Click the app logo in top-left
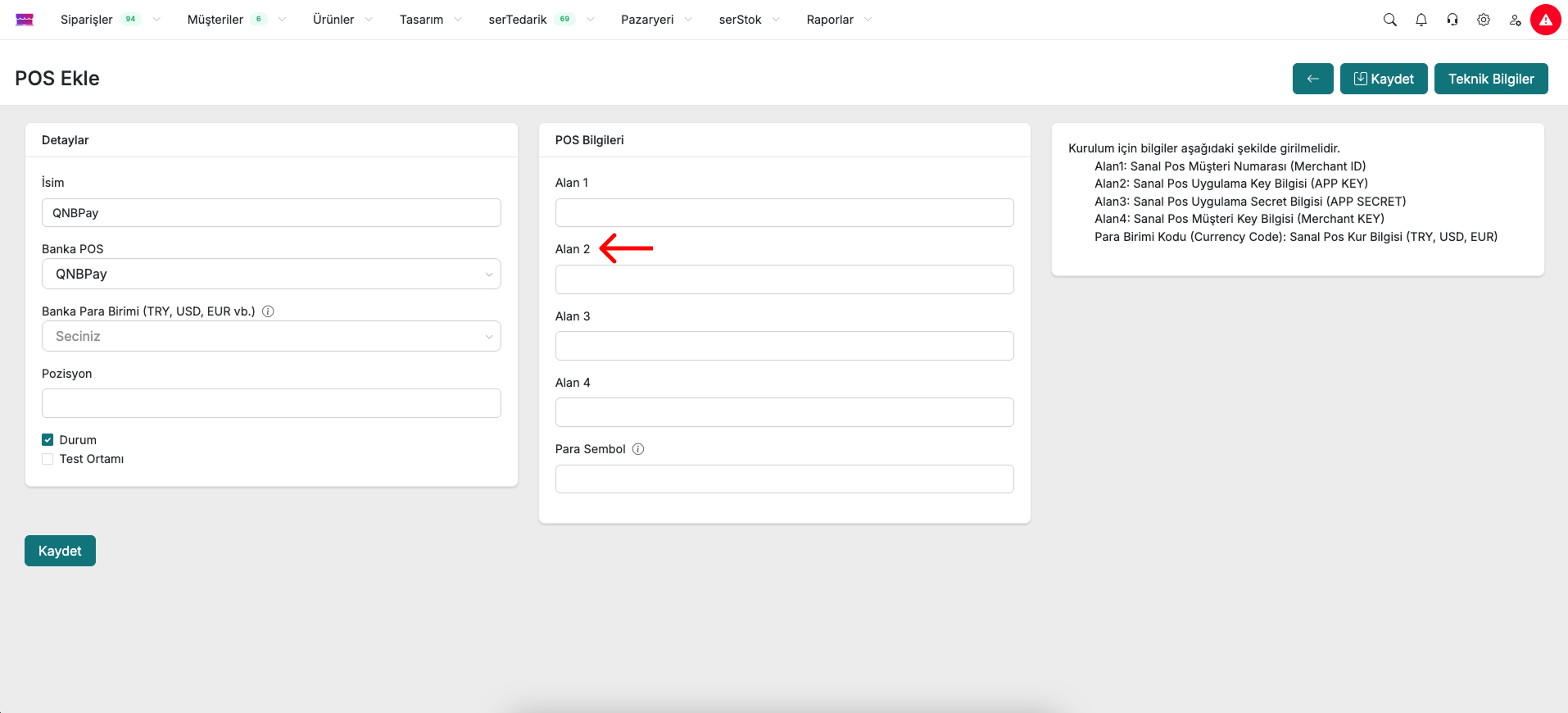The width and height of the screenshot is (1568, 713). 25,20
